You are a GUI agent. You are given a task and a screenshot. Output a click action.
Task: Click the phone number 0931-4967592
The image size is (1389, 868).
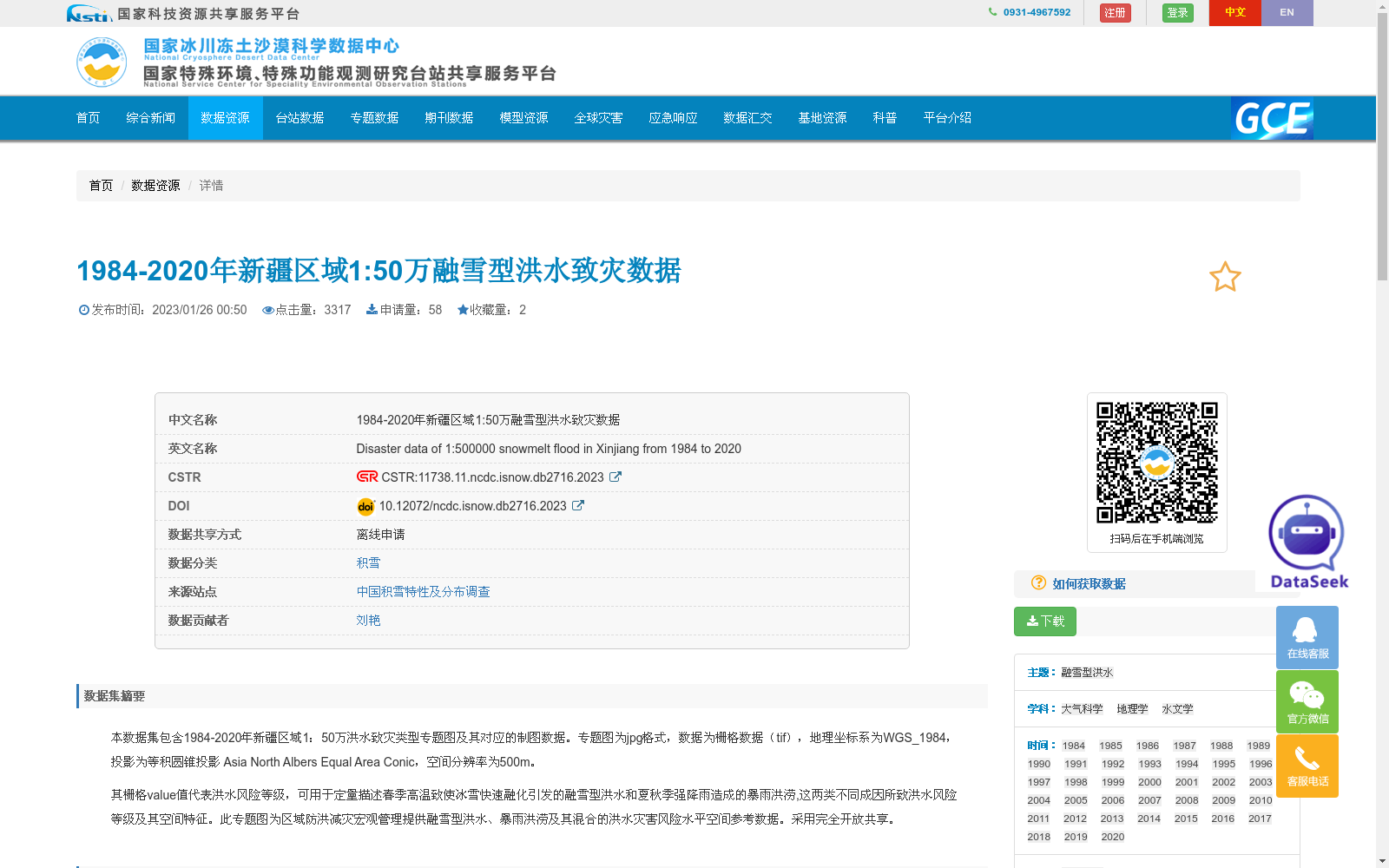click(1037, 12)
